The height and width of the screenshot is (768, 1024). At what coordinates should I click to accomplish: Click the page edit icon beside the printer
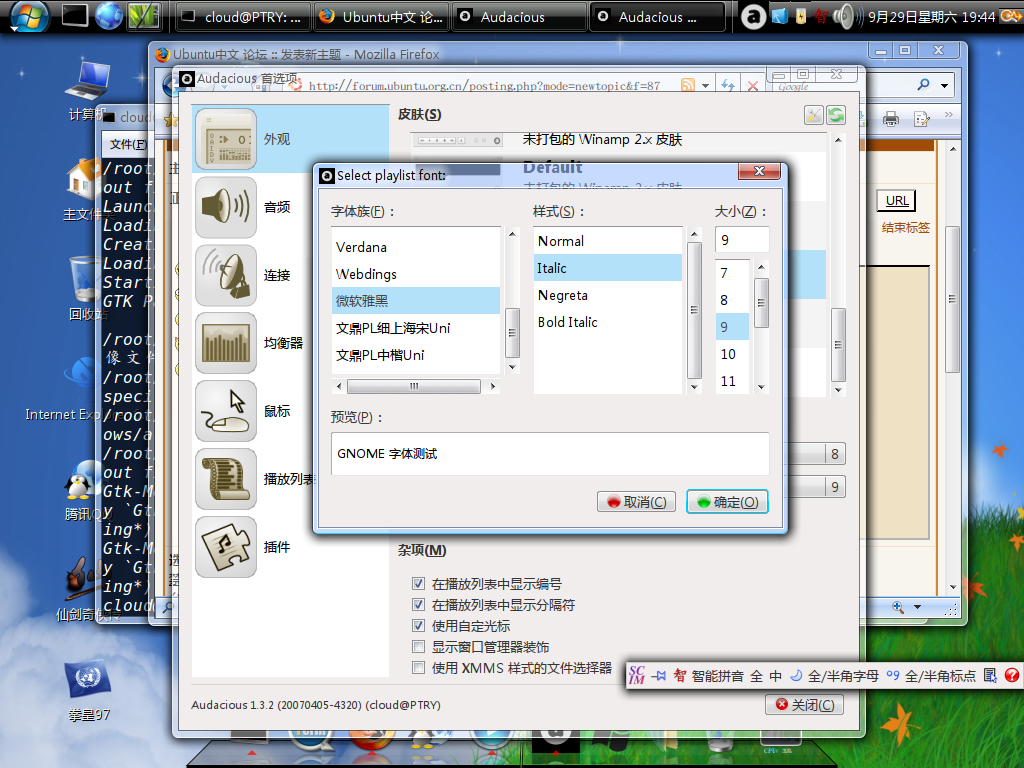921,119
